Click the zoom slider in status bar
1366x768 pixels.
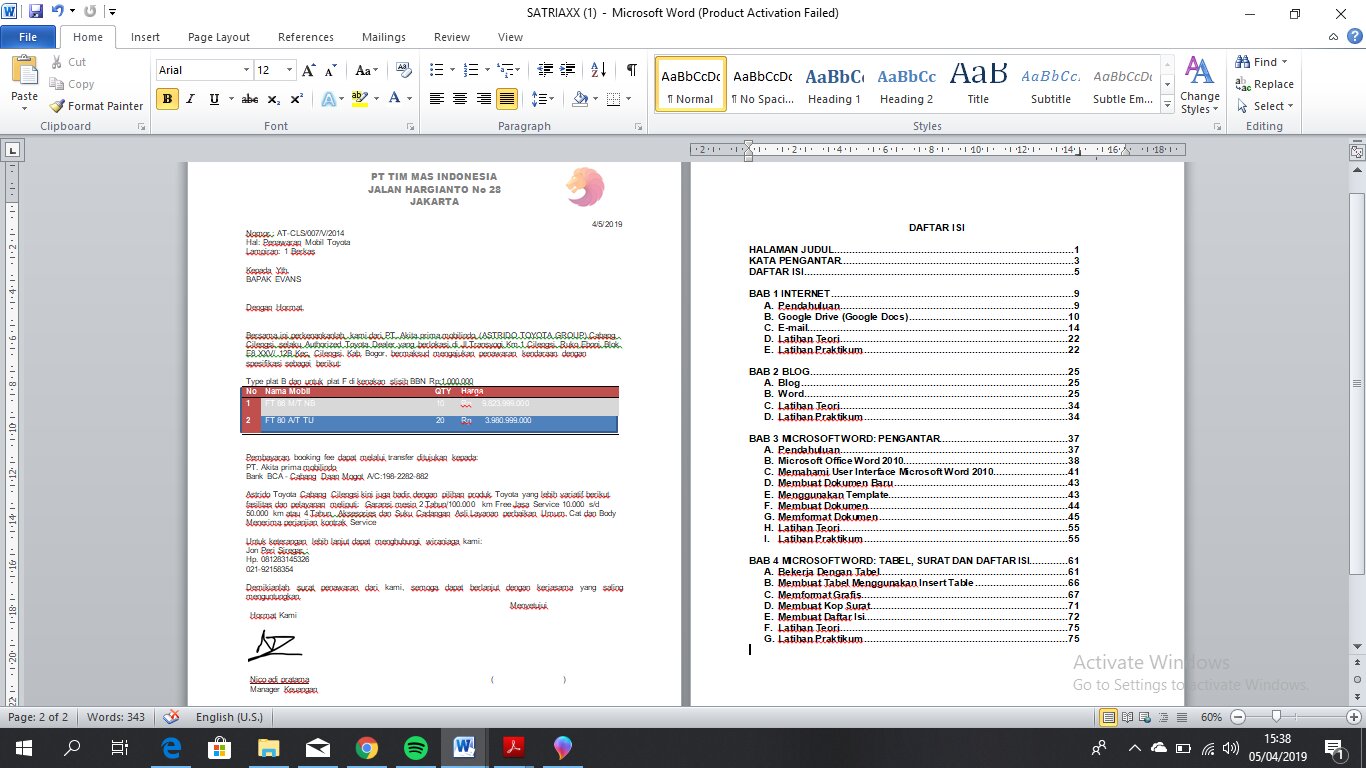click(1276, 717)
